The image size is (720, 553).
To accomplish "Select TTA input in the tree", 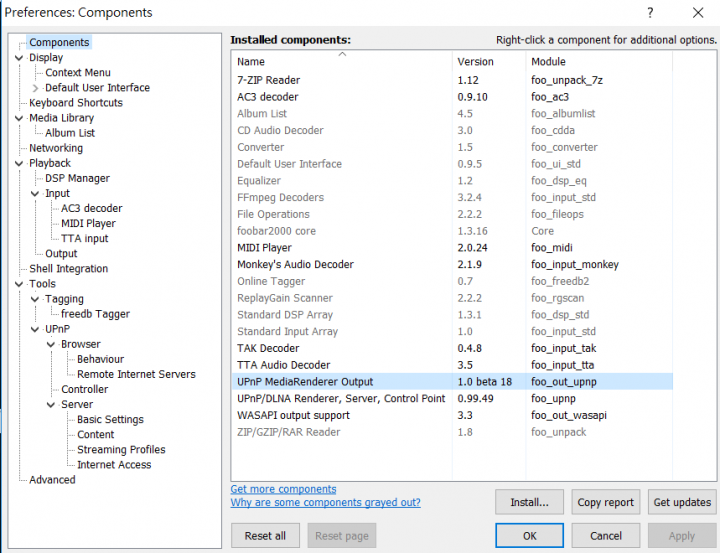I will tap(84, 239).
